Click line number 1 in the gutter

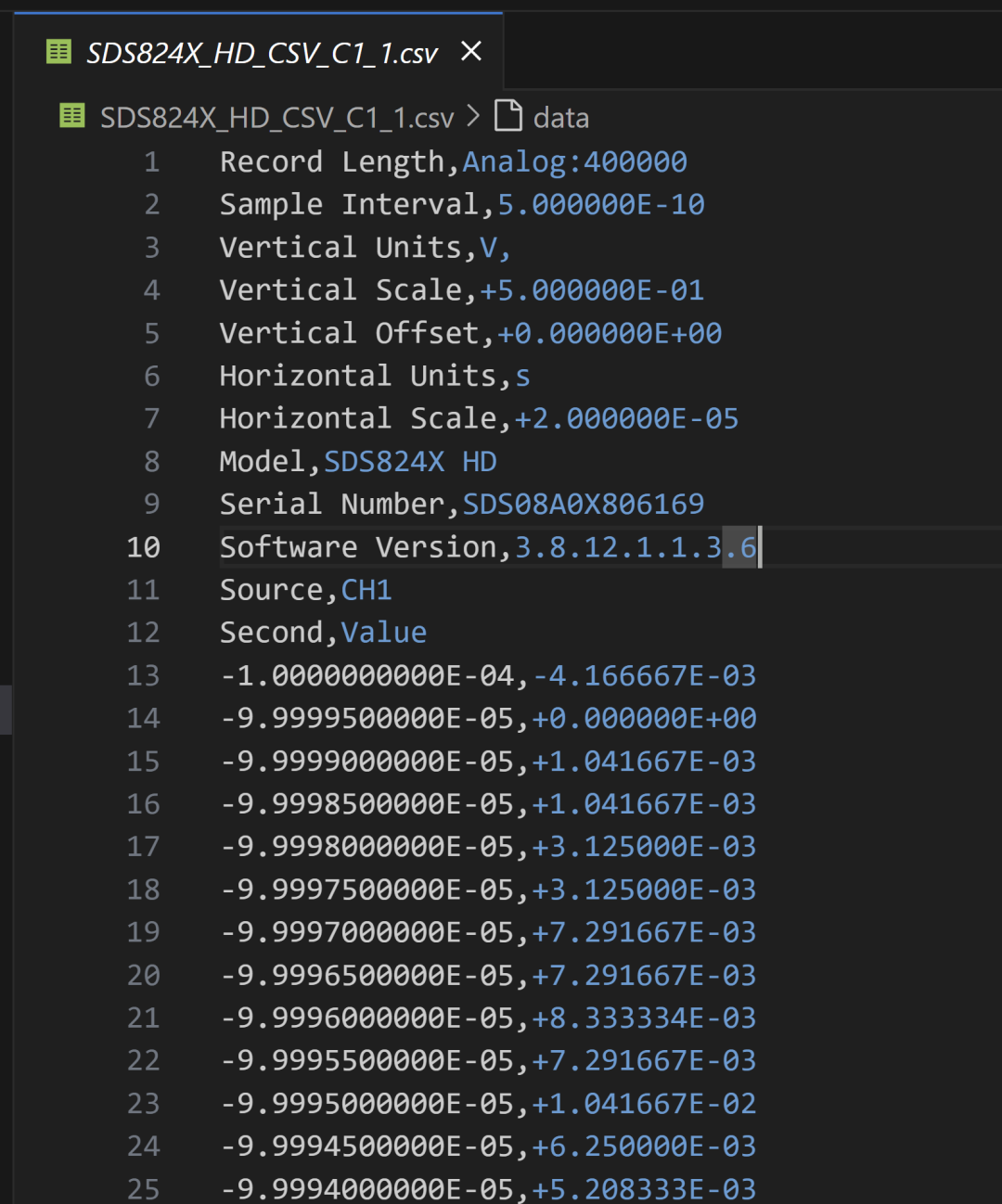pos(152,162)
